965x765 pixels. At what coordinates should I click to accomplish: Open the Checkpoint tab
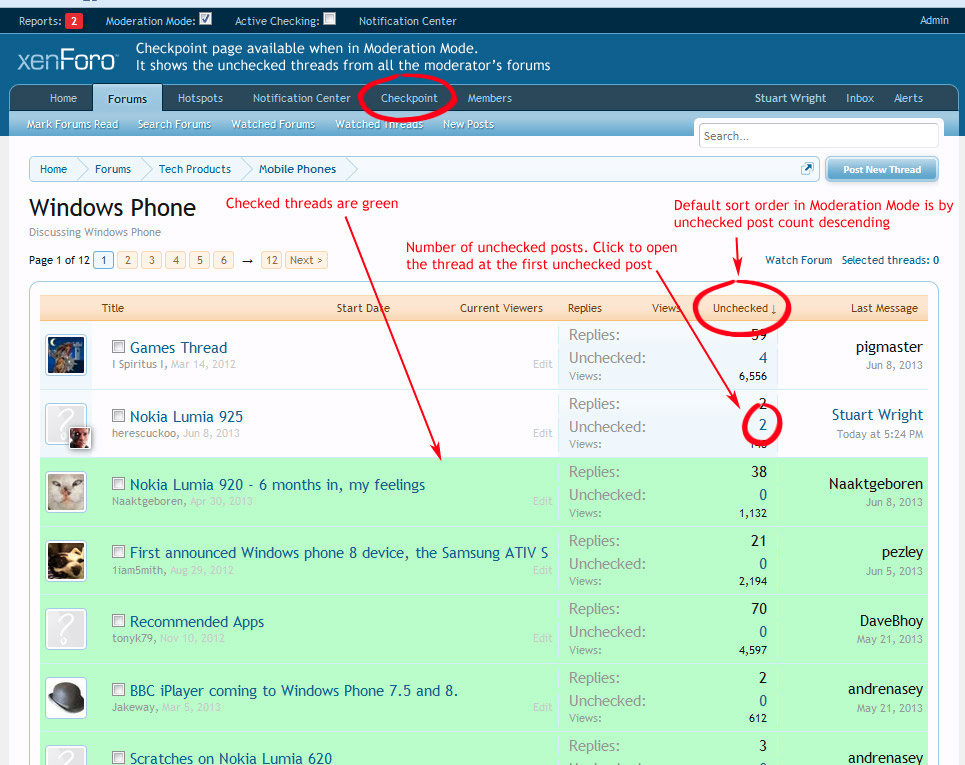click(x=409, y=98)
